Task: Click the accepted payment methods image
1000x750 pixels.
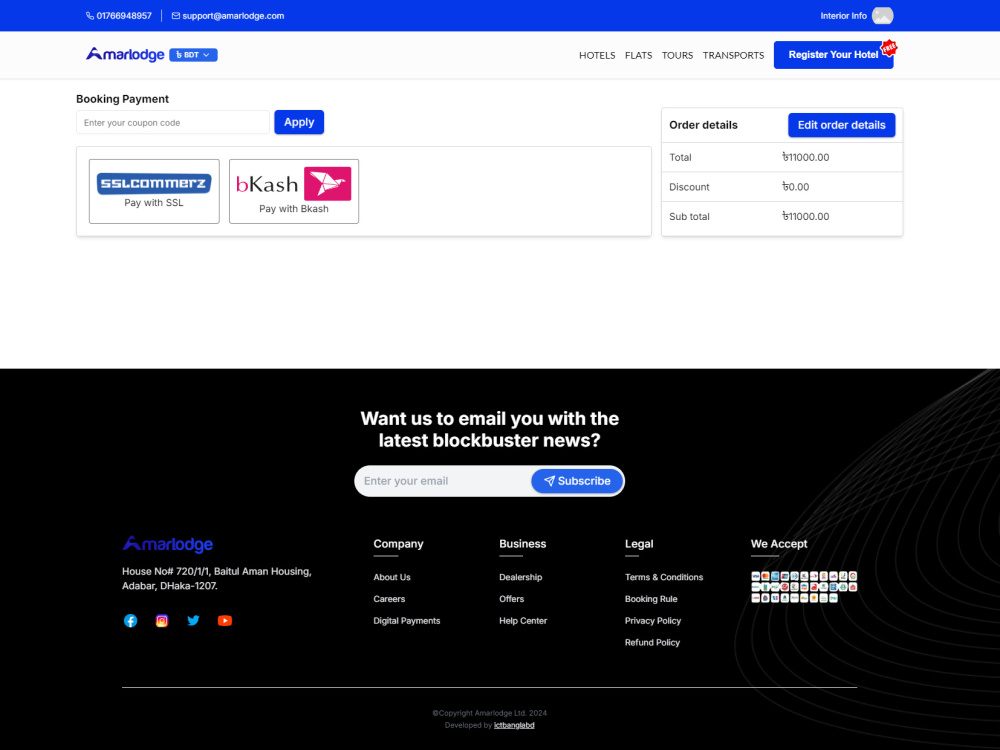Action: click(x=804, y=587)
